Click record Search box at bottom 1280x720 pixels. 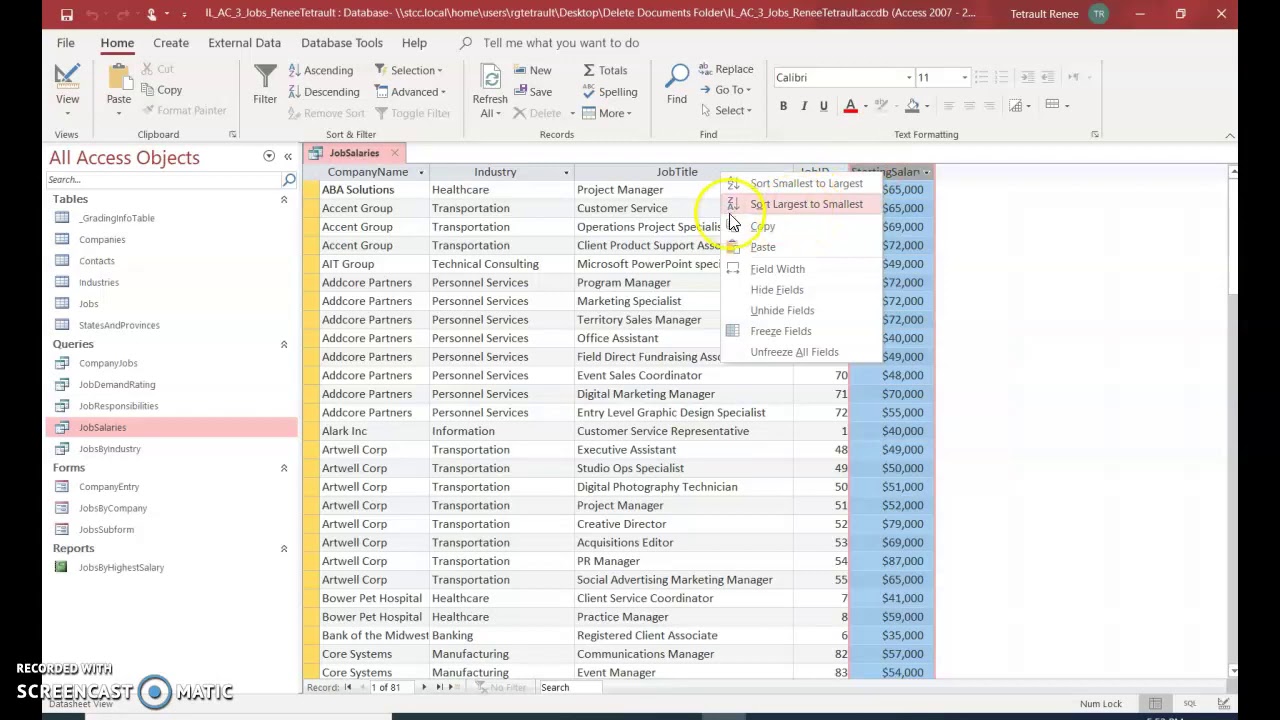pyautogui.click(x=570, y=688)
